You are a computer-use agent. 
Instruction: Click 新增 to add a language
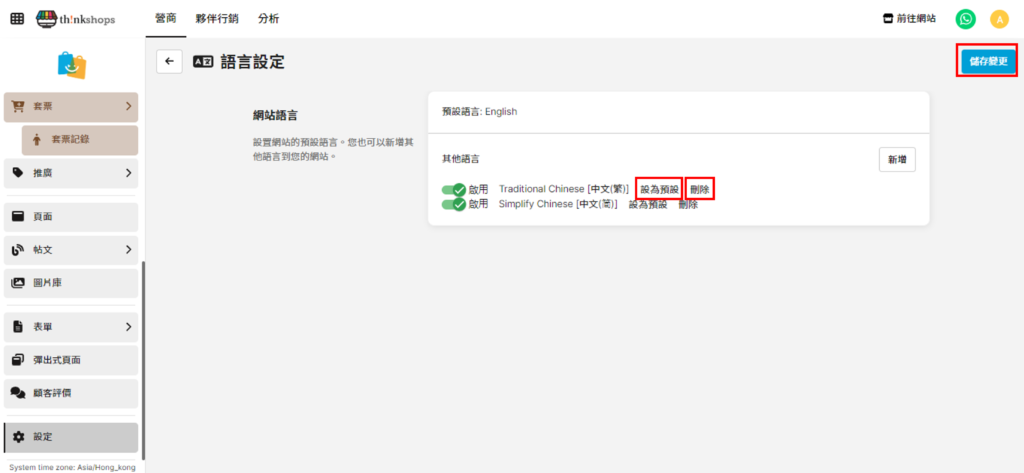tap(896, 160)
